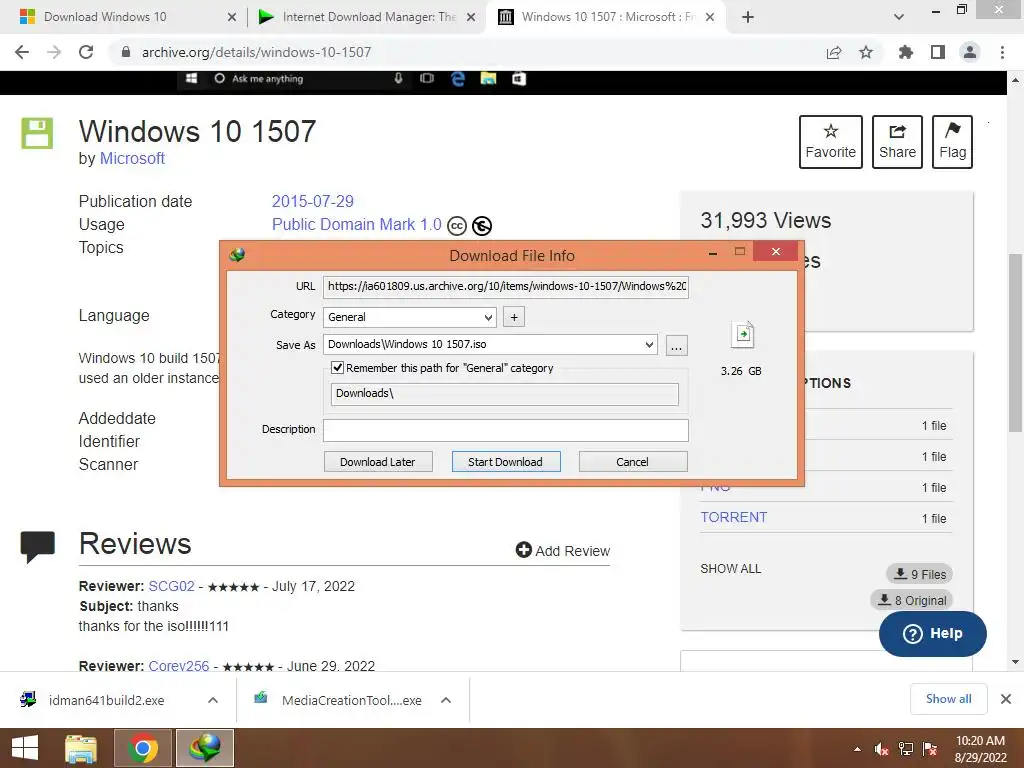
Task: Open the 2015-07-29 publication date link
Action: [x=312, y=201]
